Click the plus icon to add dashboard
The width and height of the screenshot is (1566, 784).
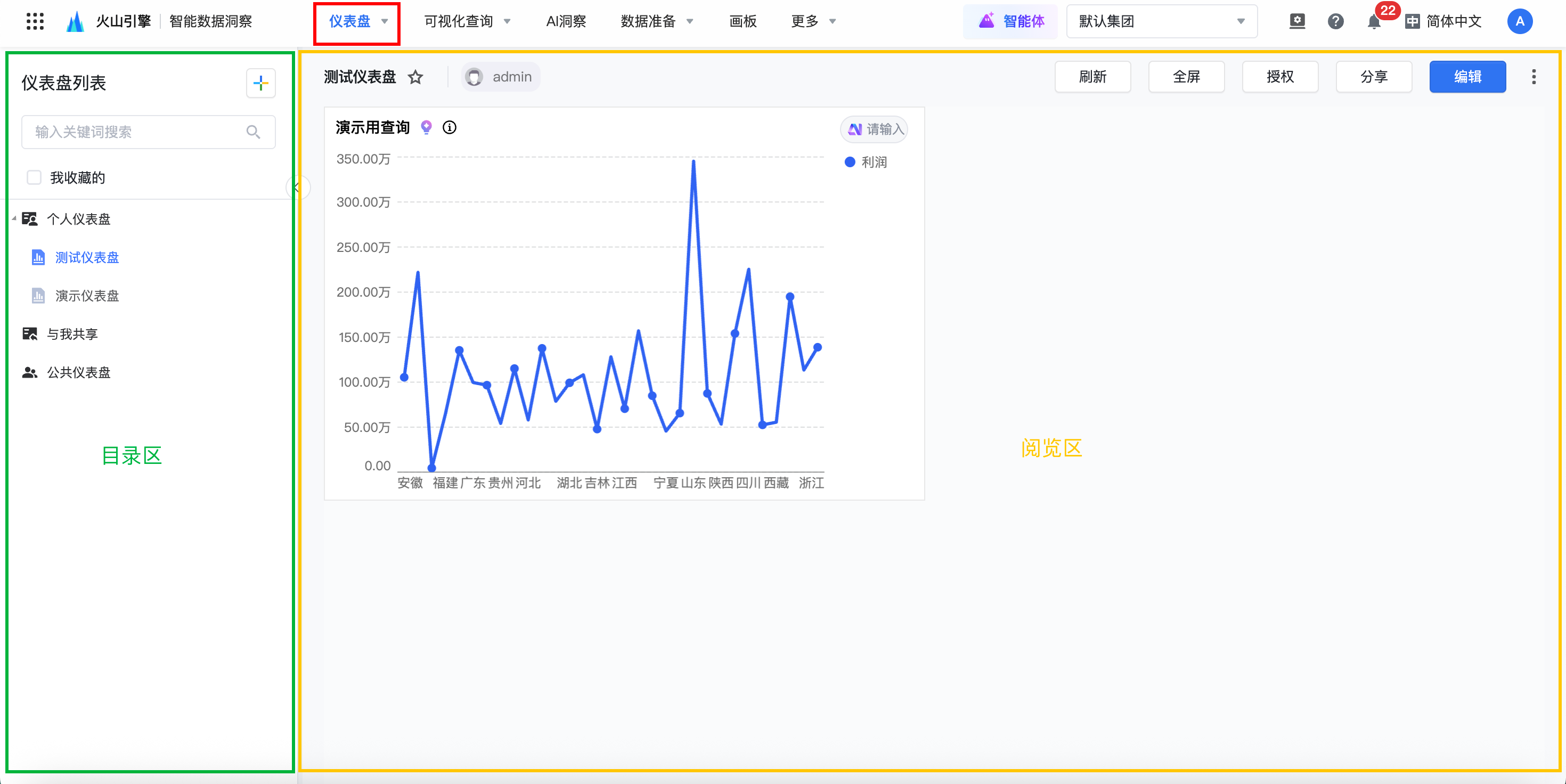click(x=261, y=83)
